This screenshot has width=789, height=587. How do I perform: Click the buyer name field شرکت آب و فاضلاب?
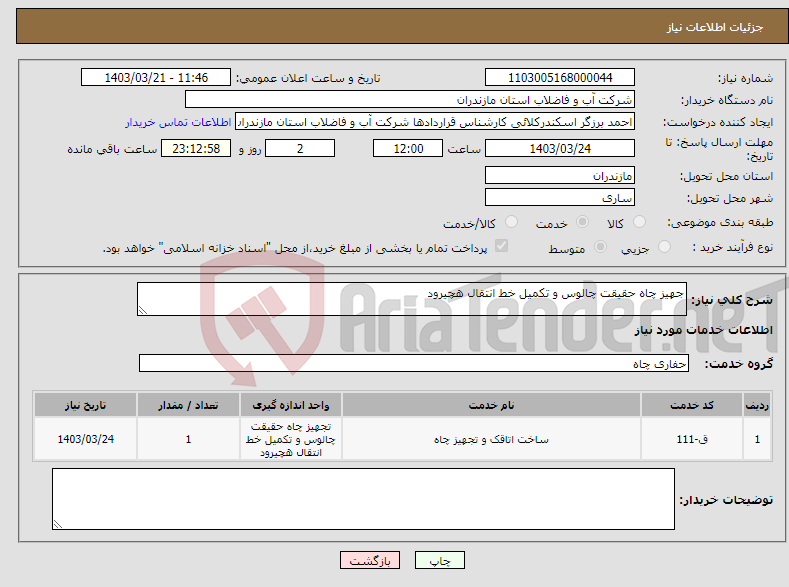pyautogui.click(x=410, y=100)
